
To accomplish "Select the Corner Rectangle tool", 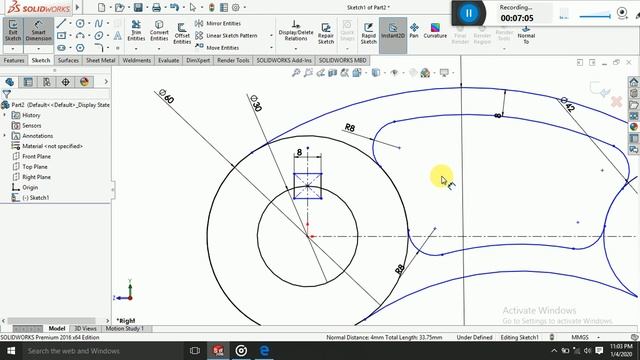I will (61, 36).
